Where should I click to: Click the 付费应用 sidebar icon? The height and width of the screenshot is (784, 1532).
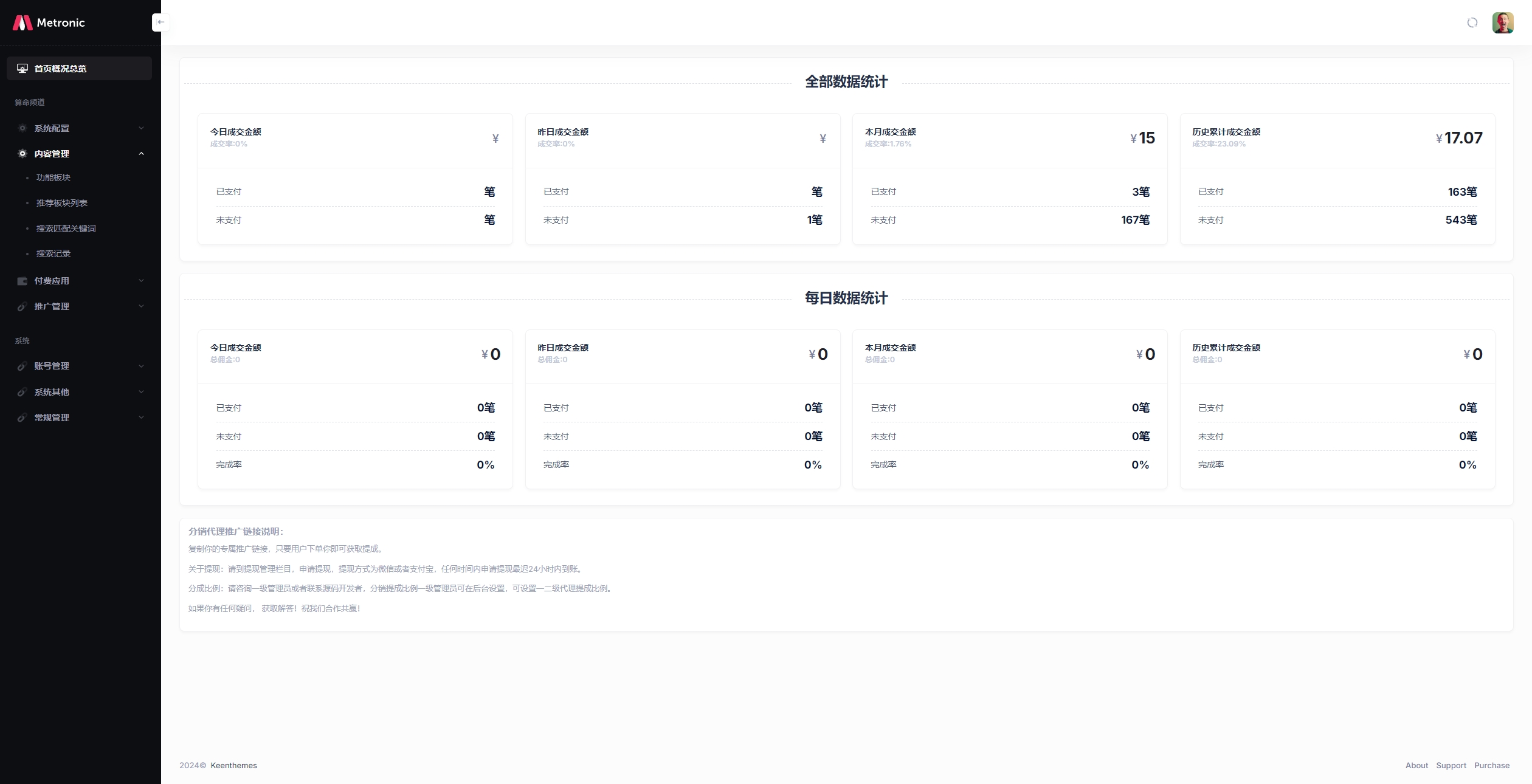point(22,280)
